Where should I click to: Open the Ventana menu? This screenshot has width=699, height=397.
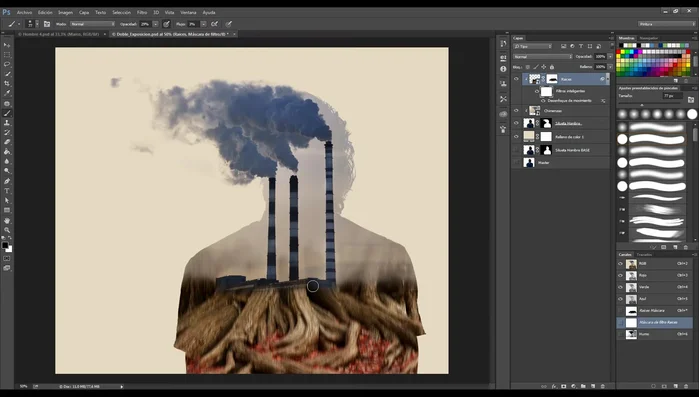click(188, 12)
